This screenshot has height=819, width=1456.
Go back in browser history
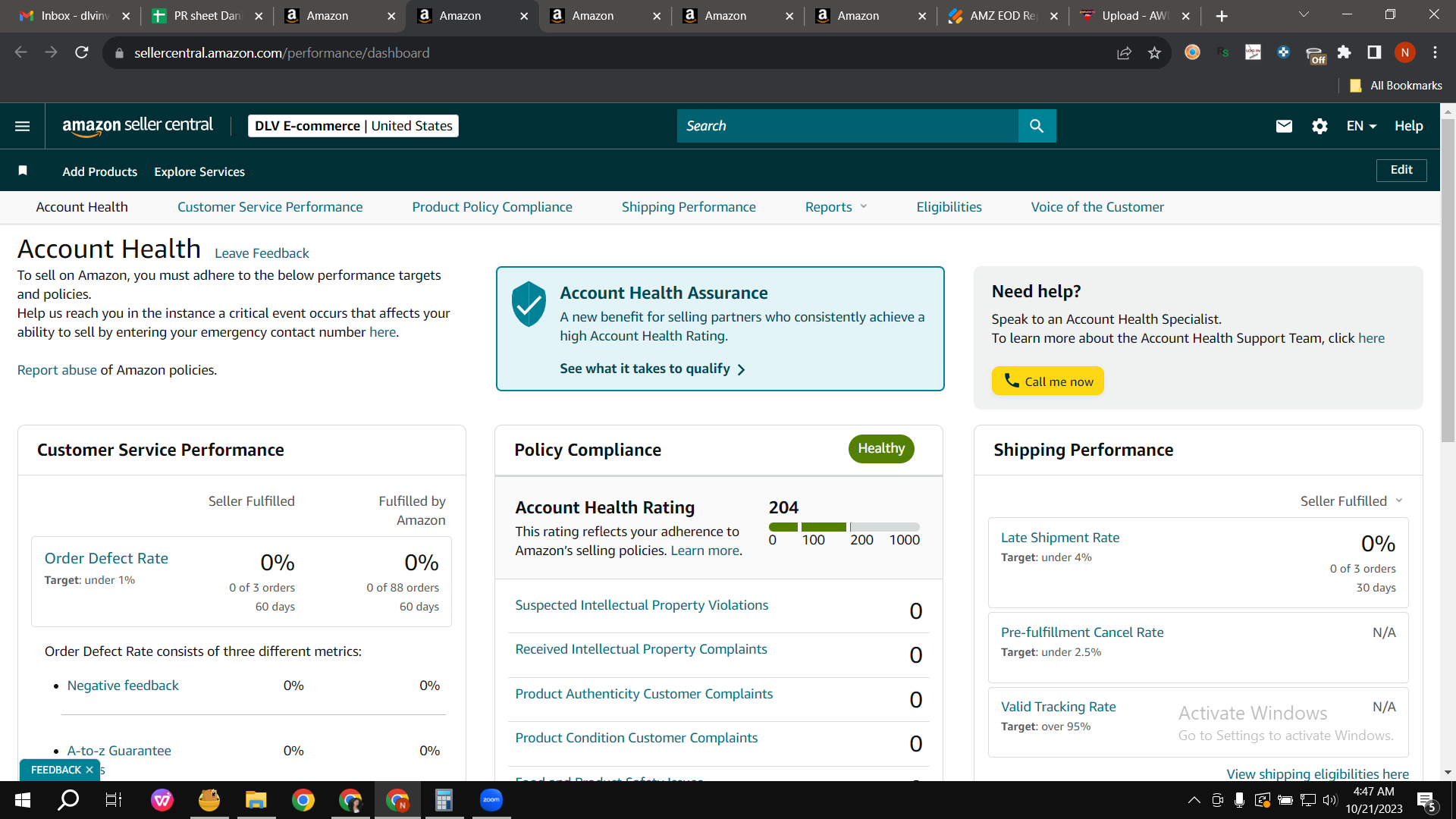click(x=21, y=52)
